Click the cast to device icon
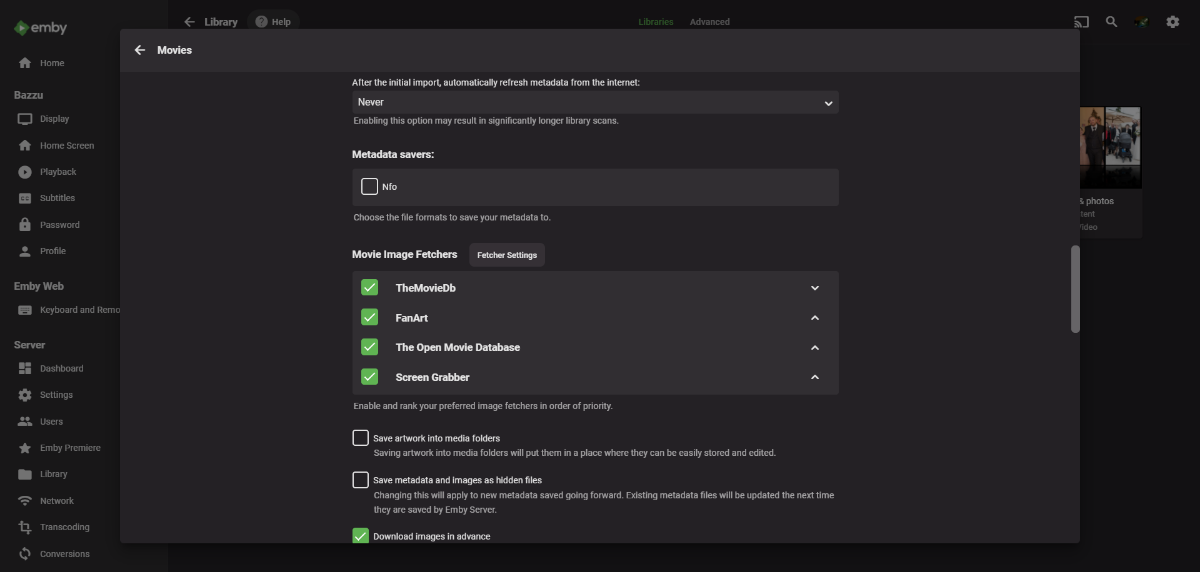This screenshot has height=572, width=1200. [x=1081, y=22]
